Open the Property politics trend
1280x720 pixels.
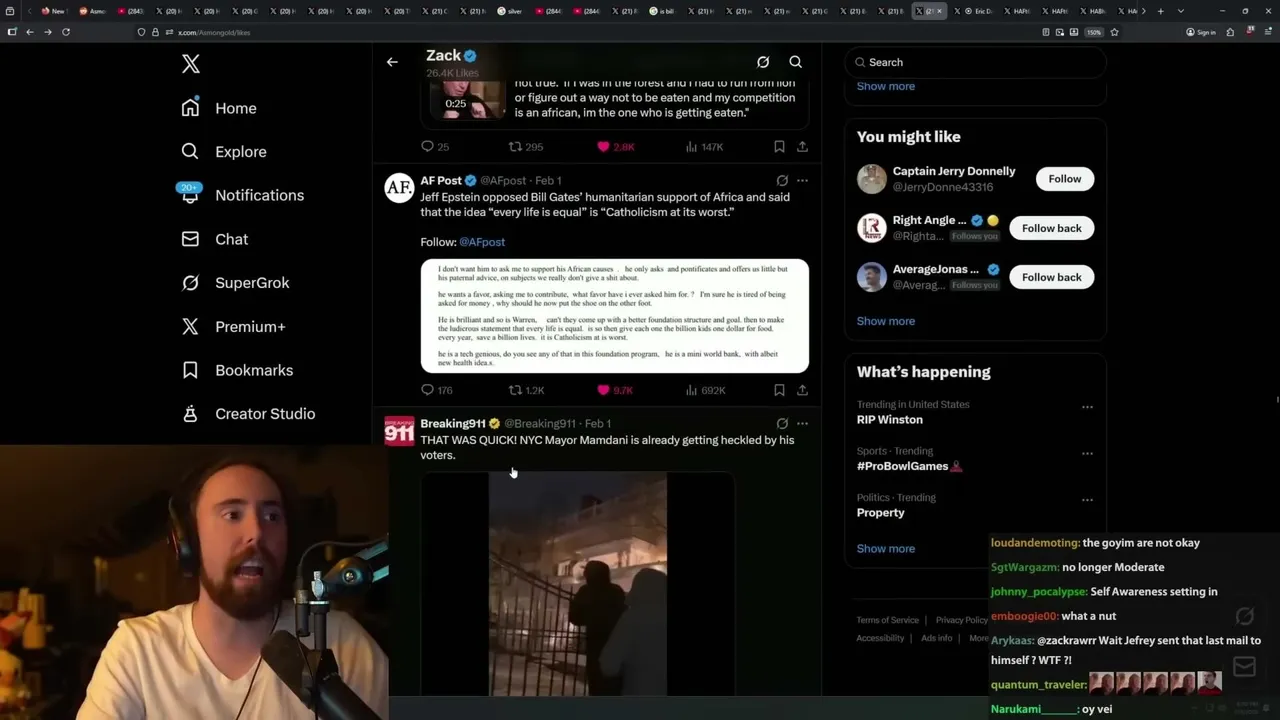pos(881,513)
